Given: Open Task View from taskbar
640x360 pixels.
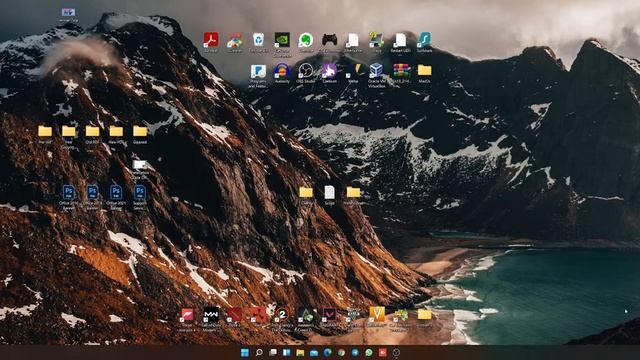Looking at the screenshot, I should point(273,353).
